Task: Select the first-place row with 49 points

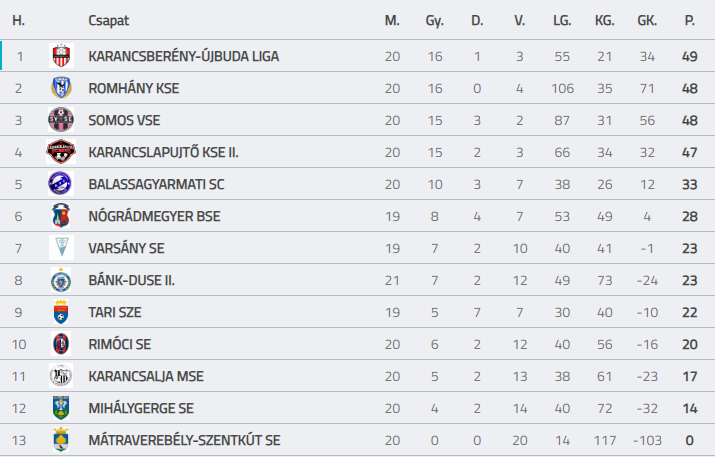Action: click(x=358, y=56)
